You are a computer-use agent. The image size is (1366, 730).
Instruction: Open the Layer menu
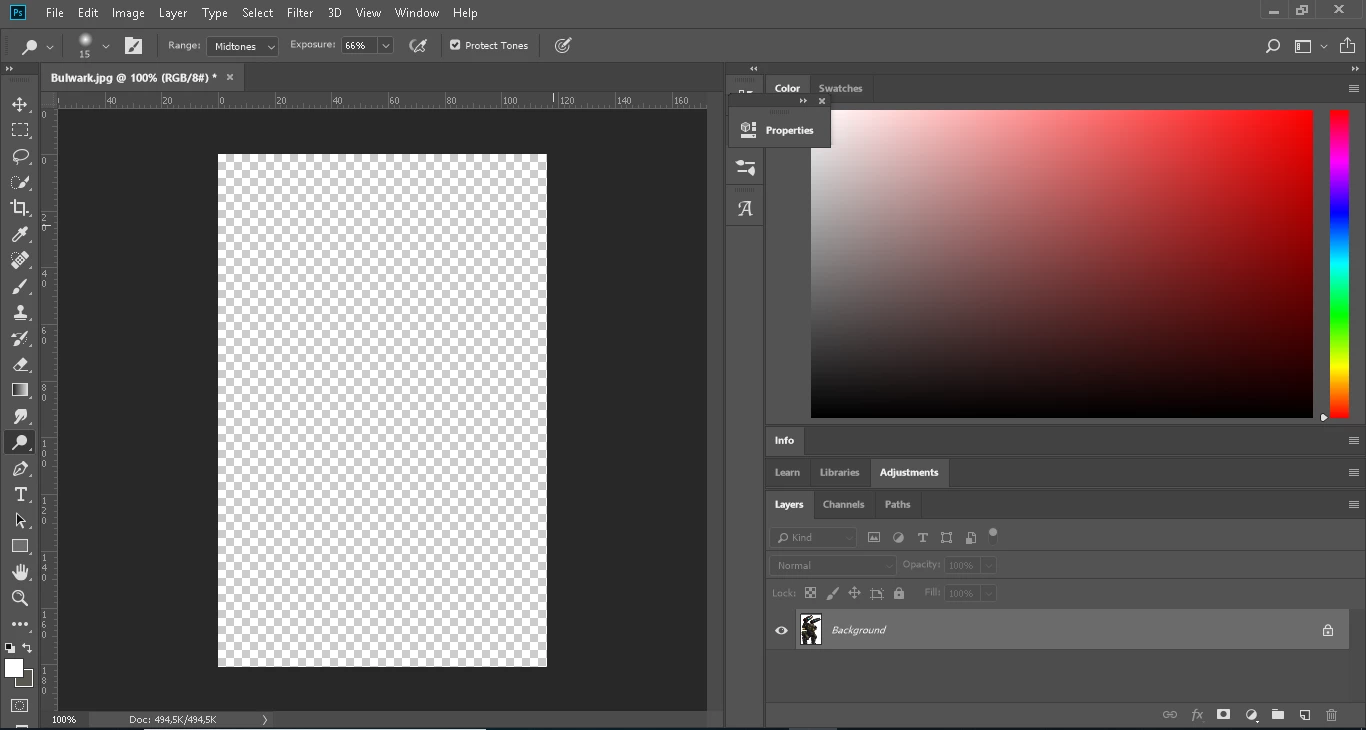pos(173,13)
